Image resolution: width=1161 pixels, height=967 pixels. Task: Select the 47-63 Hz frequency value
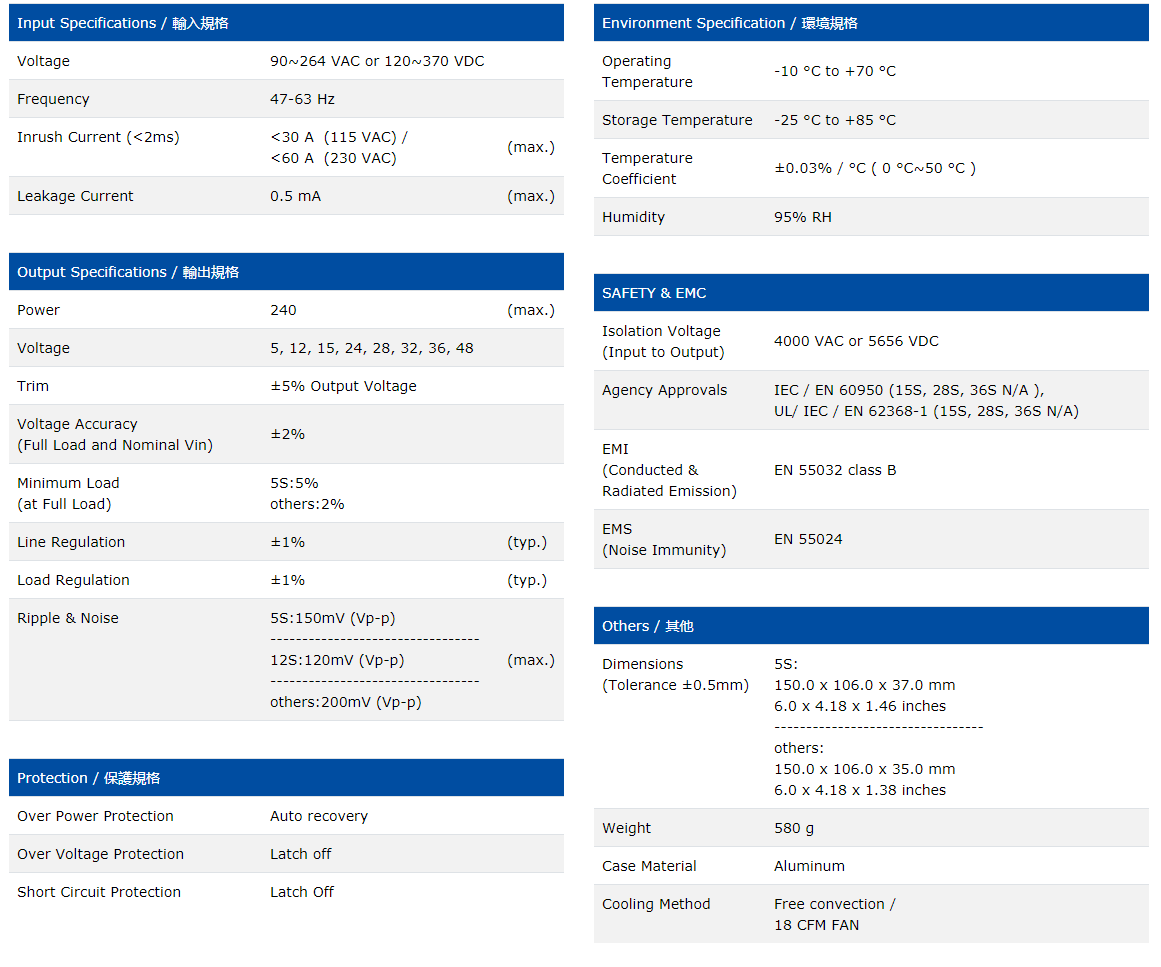[x=302, y=99]
